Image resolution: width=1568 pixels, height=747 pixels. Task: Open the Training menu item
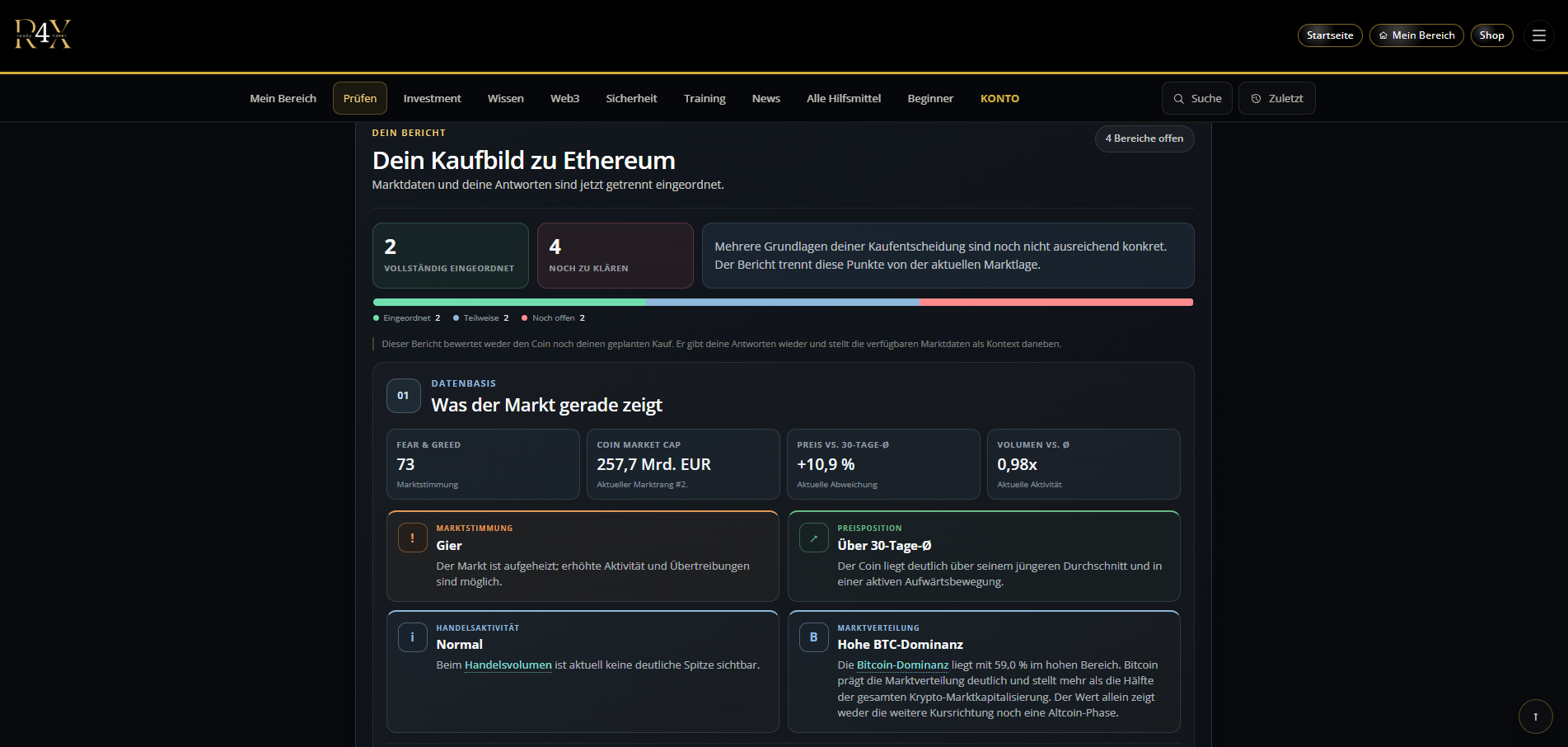704,98
